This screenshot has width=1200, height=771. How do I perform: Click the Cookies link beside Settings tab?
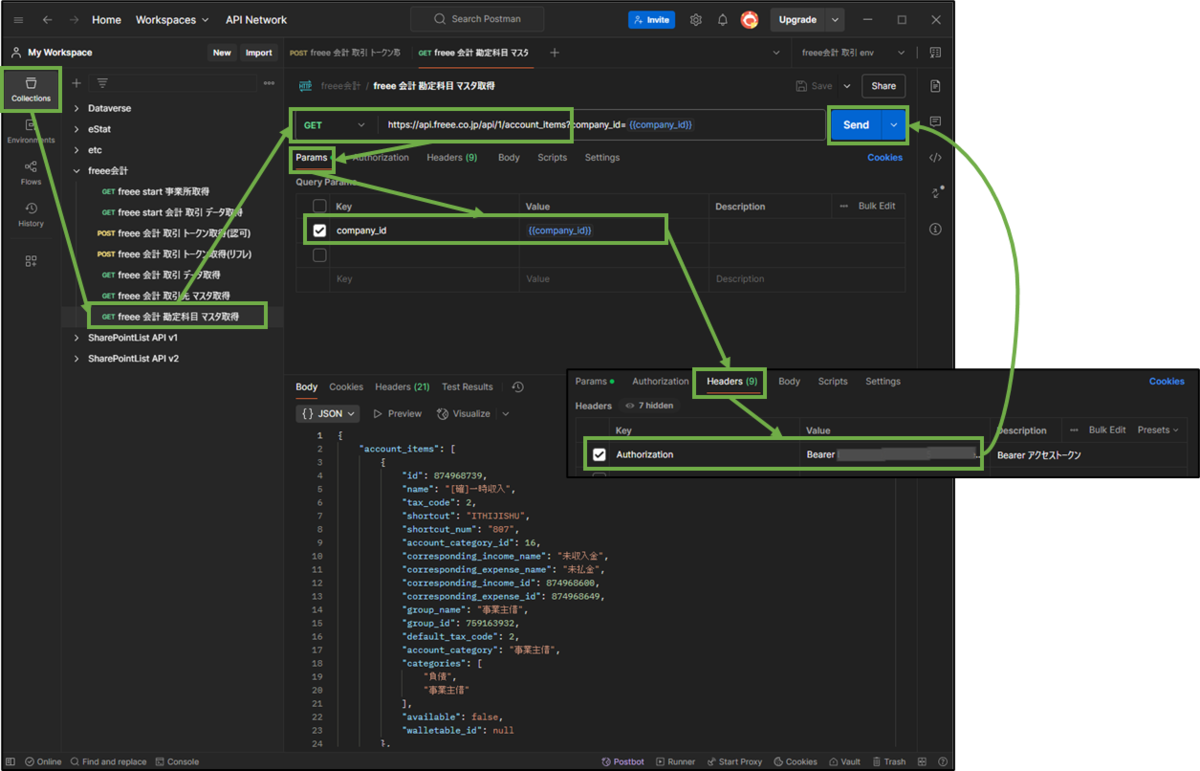coord(885,158)
